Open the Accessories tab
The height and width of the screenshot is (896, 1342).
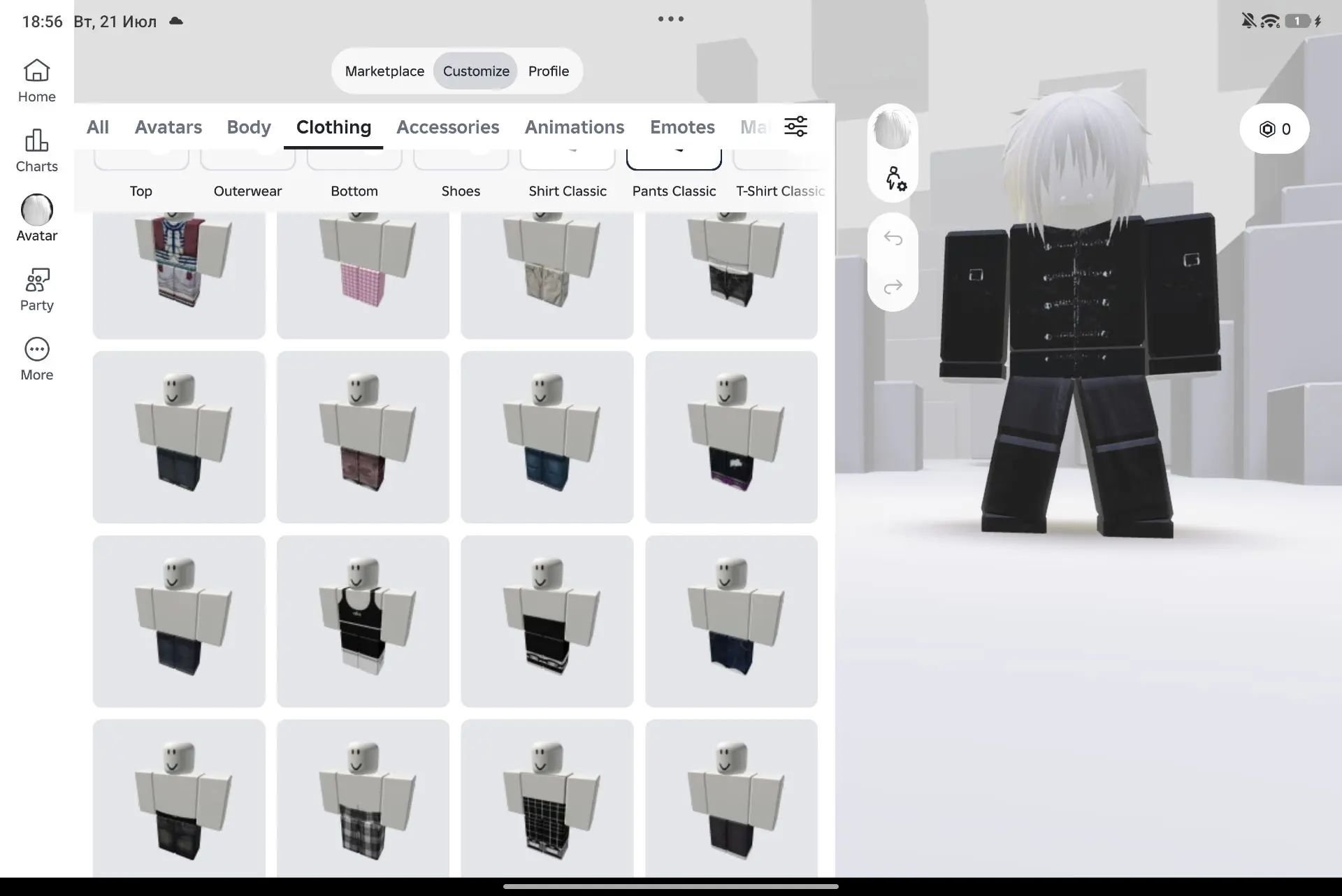coord(448,127)
